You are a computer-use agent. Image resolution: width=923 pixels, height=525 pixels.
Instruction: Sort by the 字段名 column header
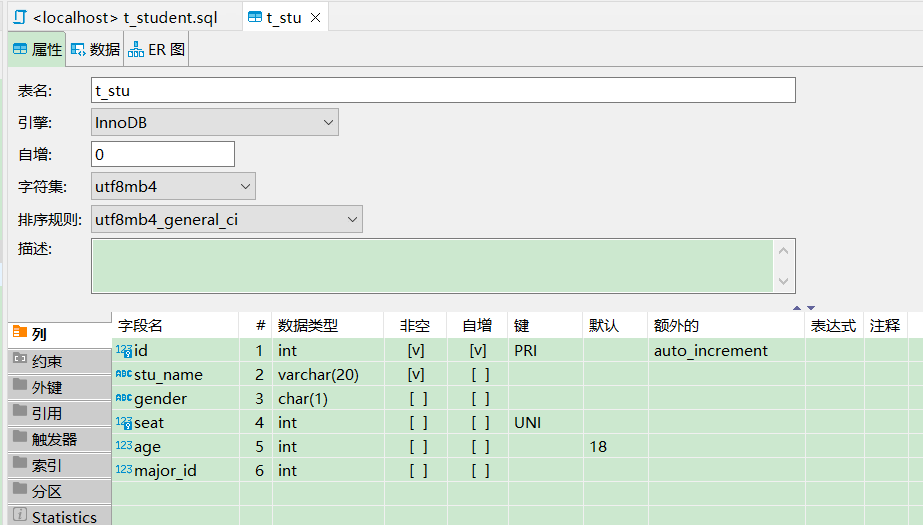point(175,325)
